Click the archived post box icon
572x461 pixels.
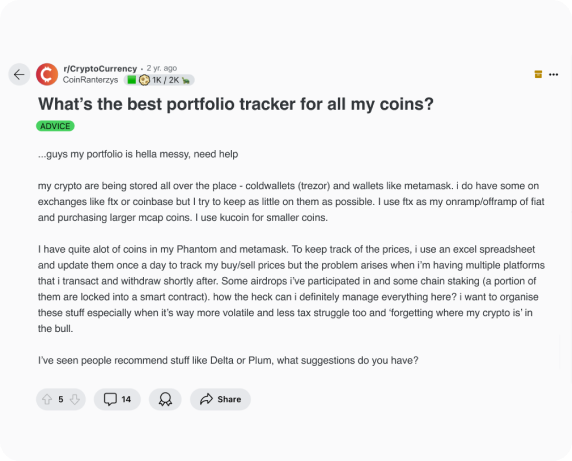click(538, 74)
